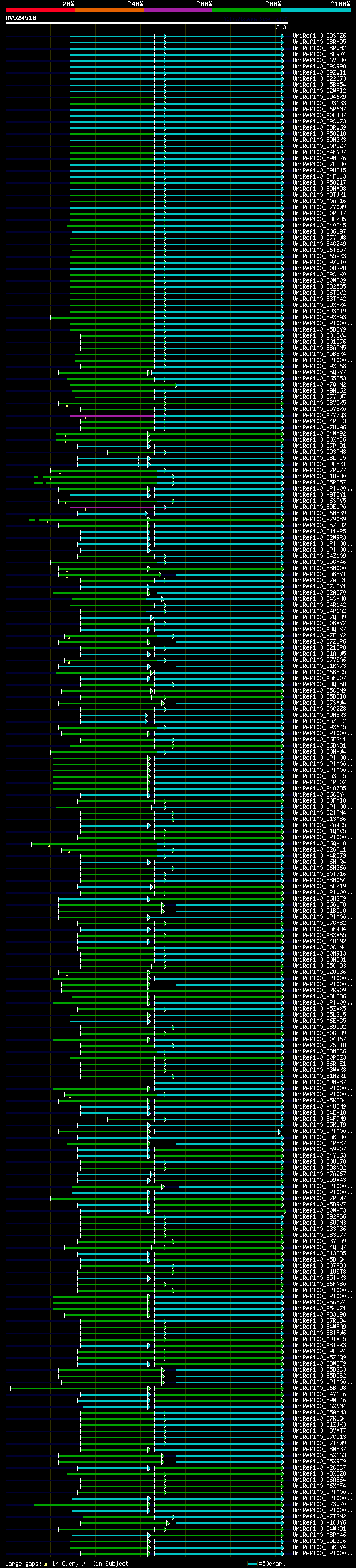Choose entry UniRef100_Q7RW77
This screenshot has width=356, height=1568.
[319, 471]
